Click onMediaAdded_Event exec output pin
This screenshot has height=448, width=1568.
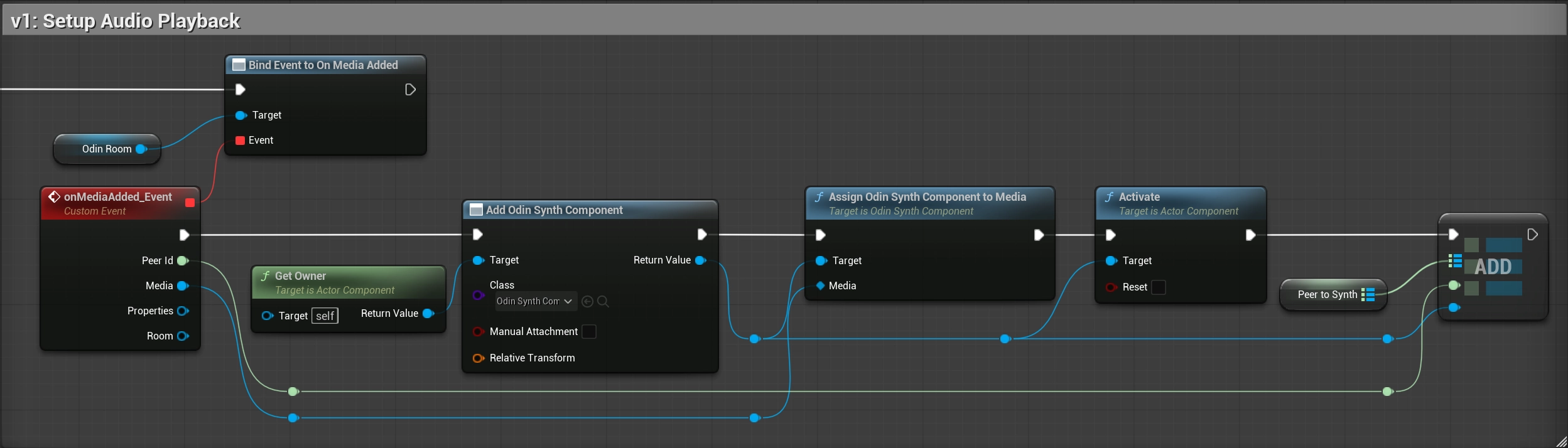click(x=184, y=235)
